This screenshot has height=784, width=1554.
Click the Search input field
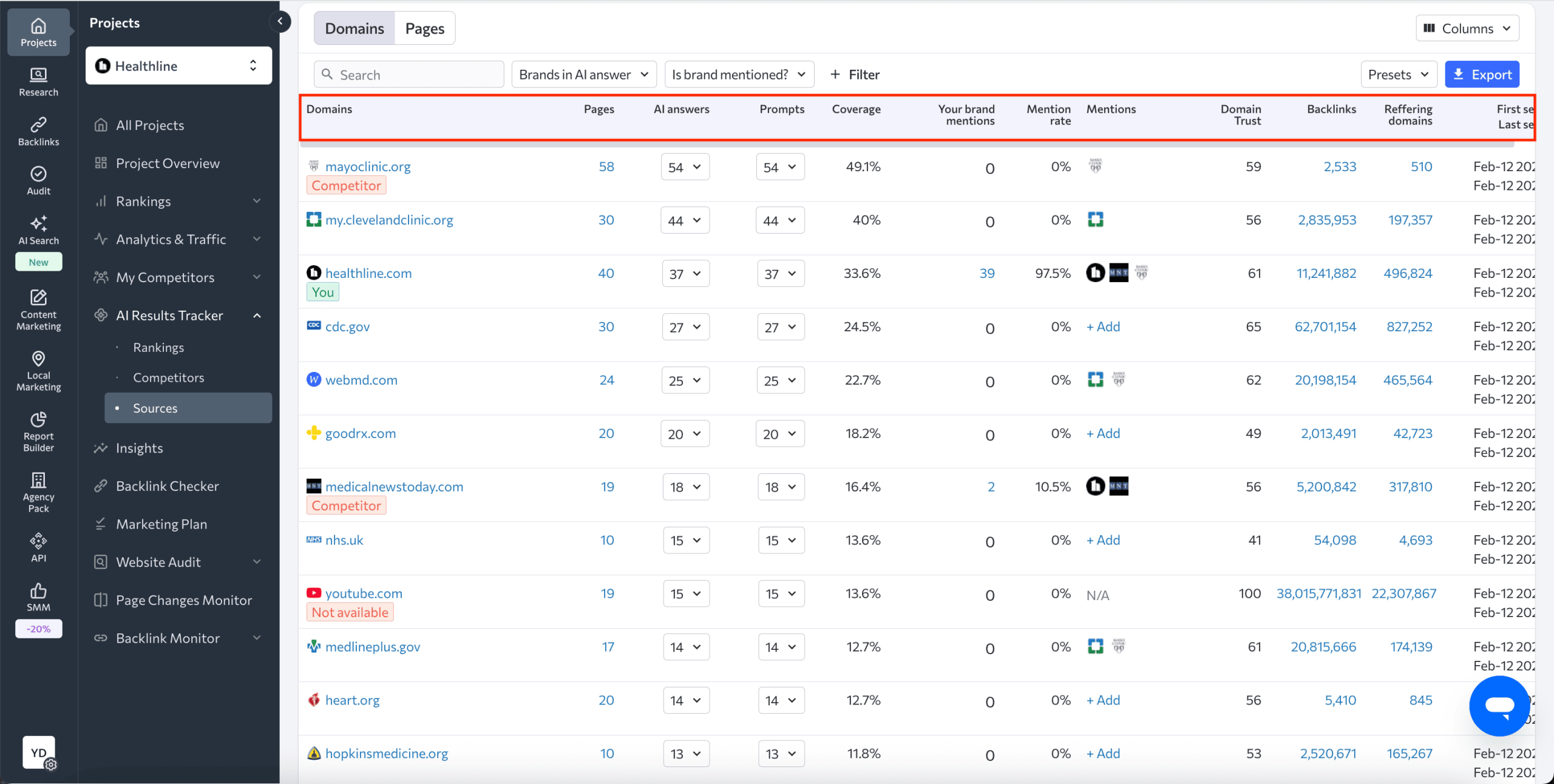pos(408,74)
